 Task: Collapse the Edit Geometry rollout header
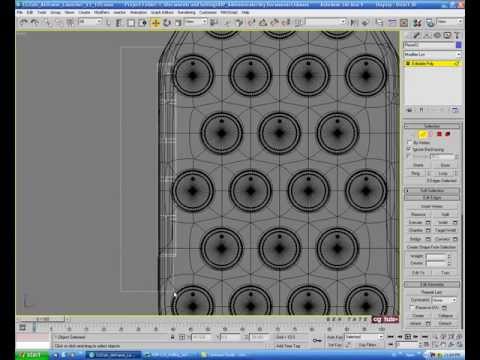click(432, 284)
